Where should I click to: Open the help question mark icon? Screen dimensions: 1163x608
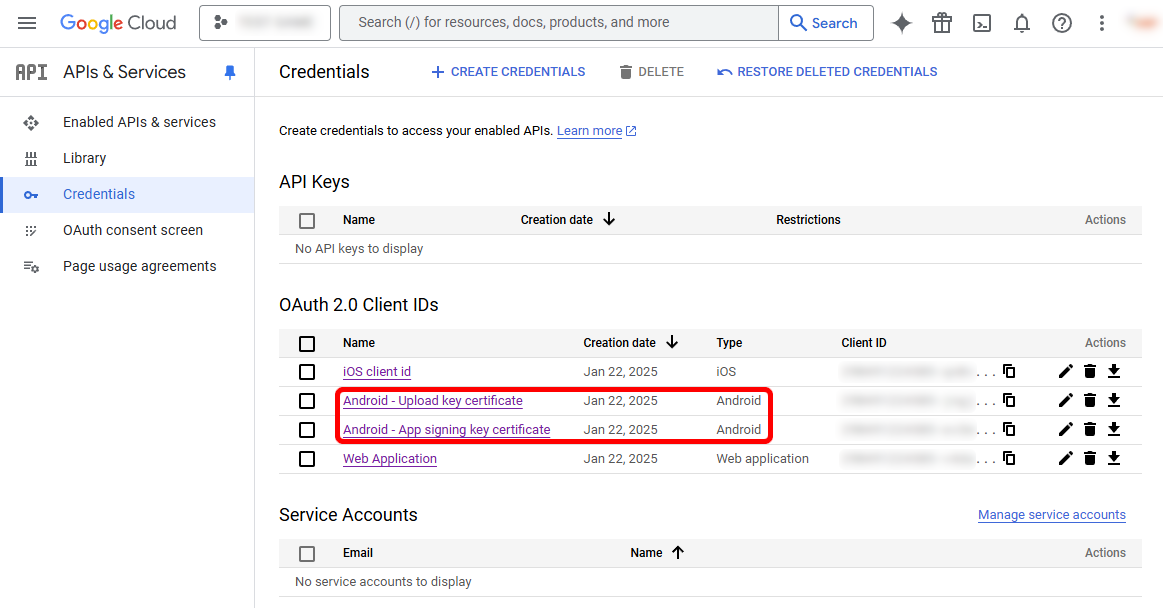1062,23
